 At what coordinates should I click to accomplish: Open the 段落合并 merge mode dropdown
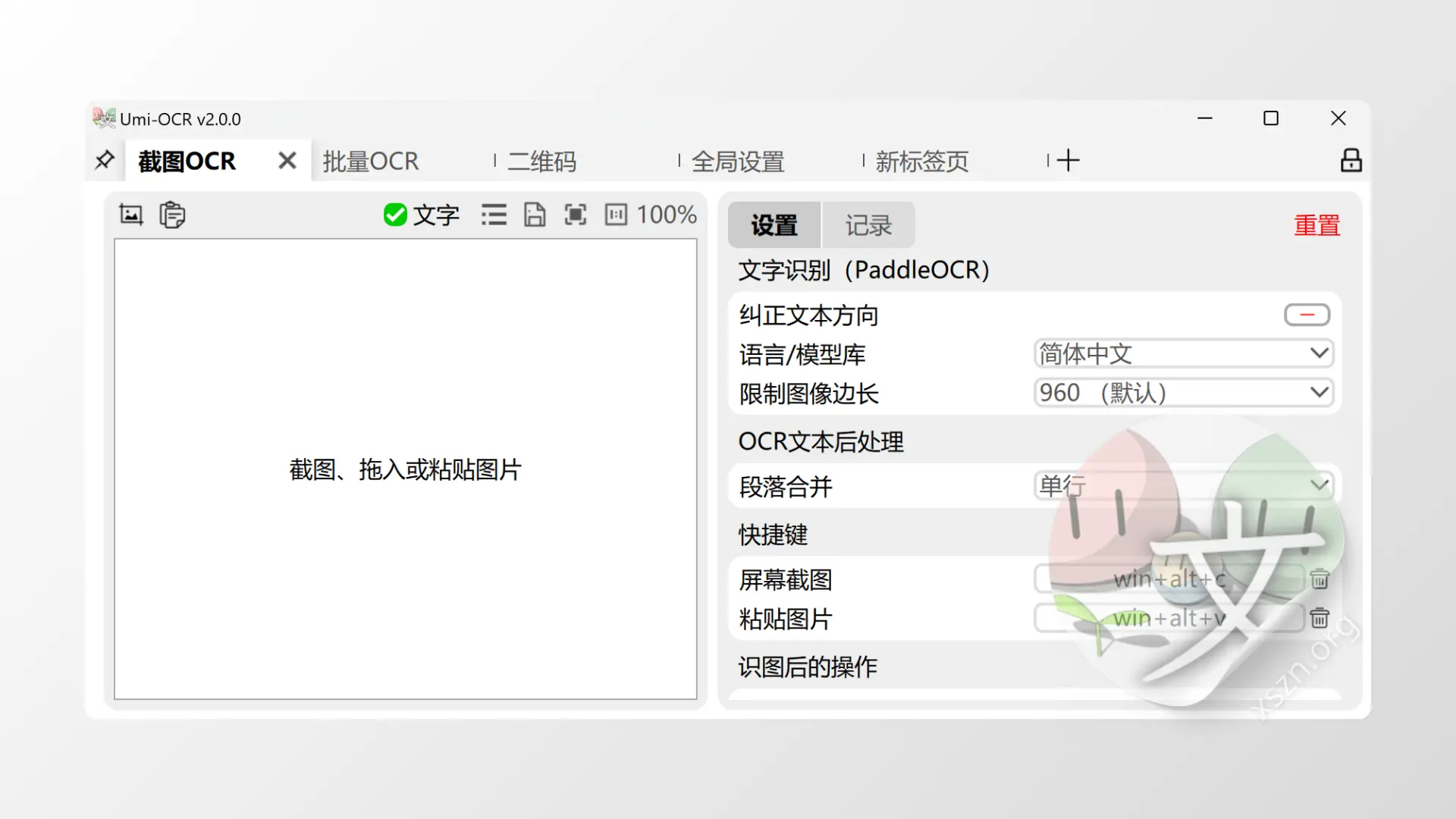(x=1183, y=485)
